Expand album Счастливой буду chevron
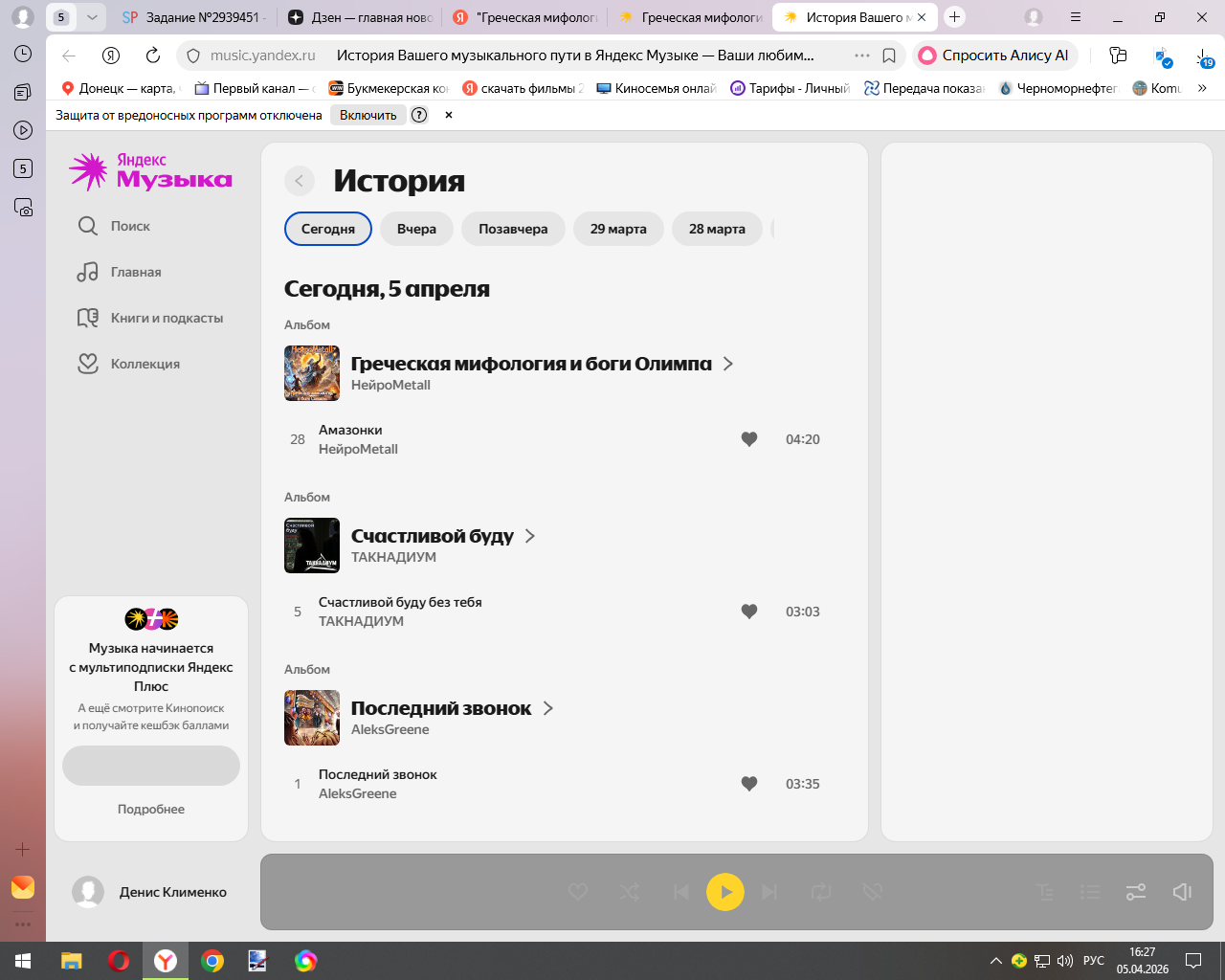The width and height of the screenshot is (1225, 980). point(530,536)
